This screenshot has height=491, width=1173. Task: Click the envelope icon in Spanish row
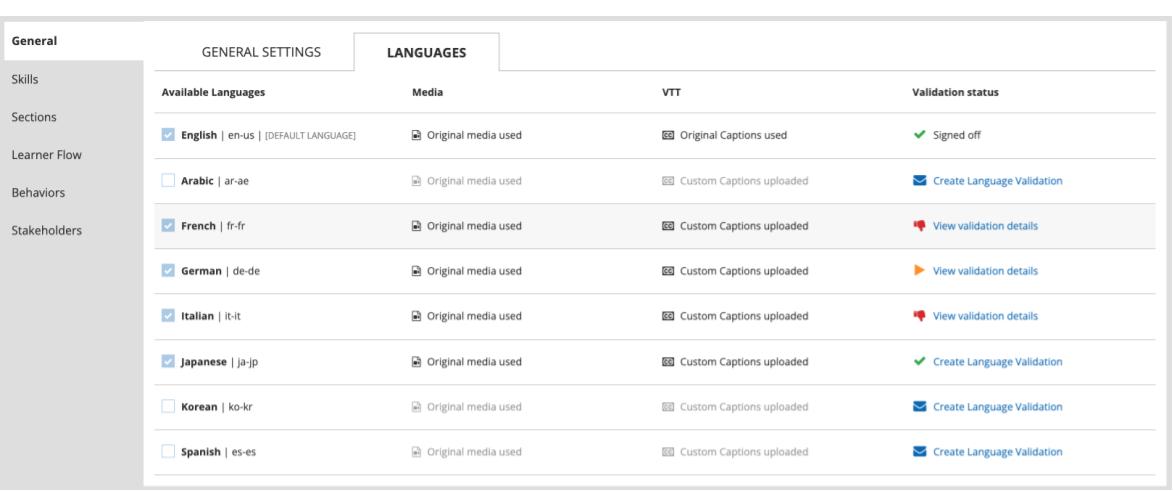[919, 452]
